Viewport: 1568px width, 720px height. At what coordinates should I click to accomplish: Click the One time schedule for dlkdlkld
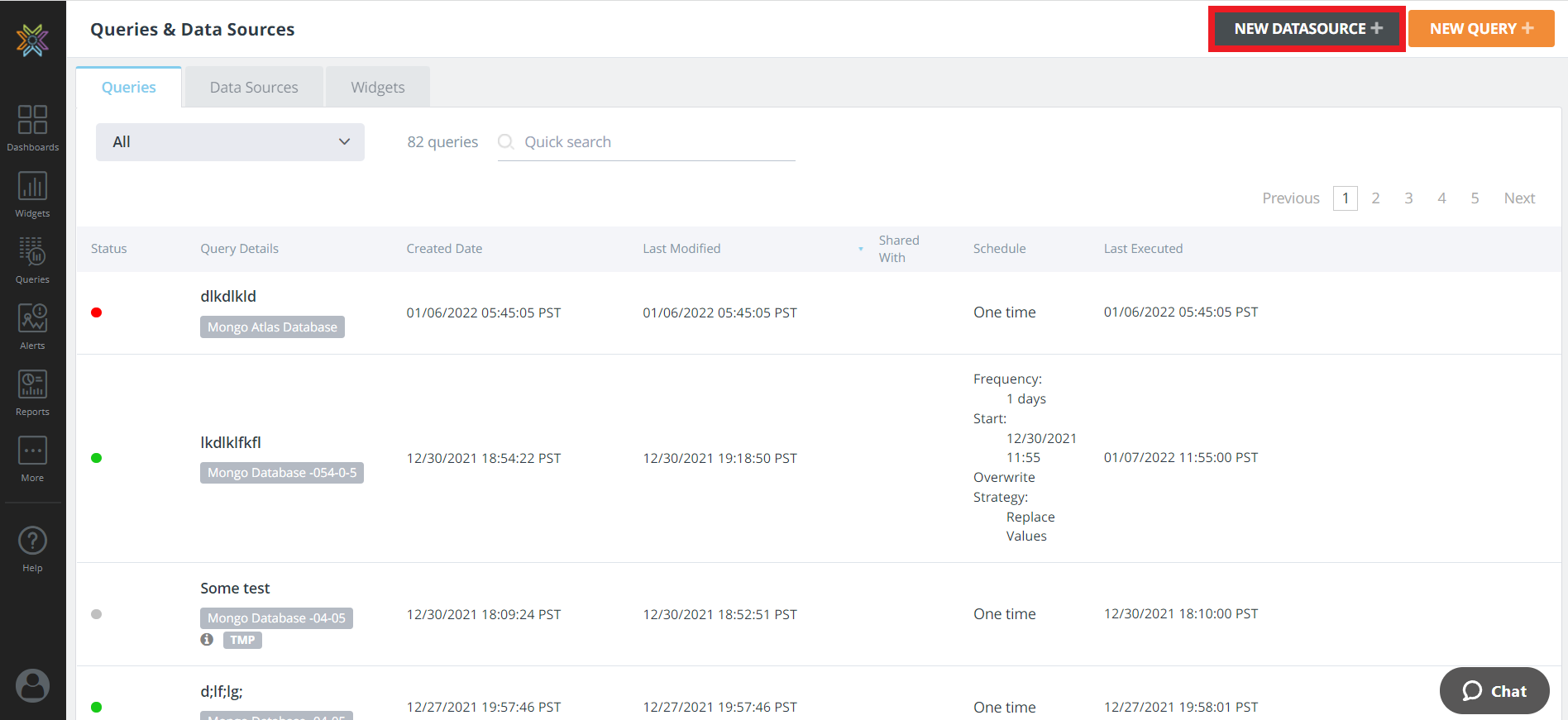click(1005, 312)
